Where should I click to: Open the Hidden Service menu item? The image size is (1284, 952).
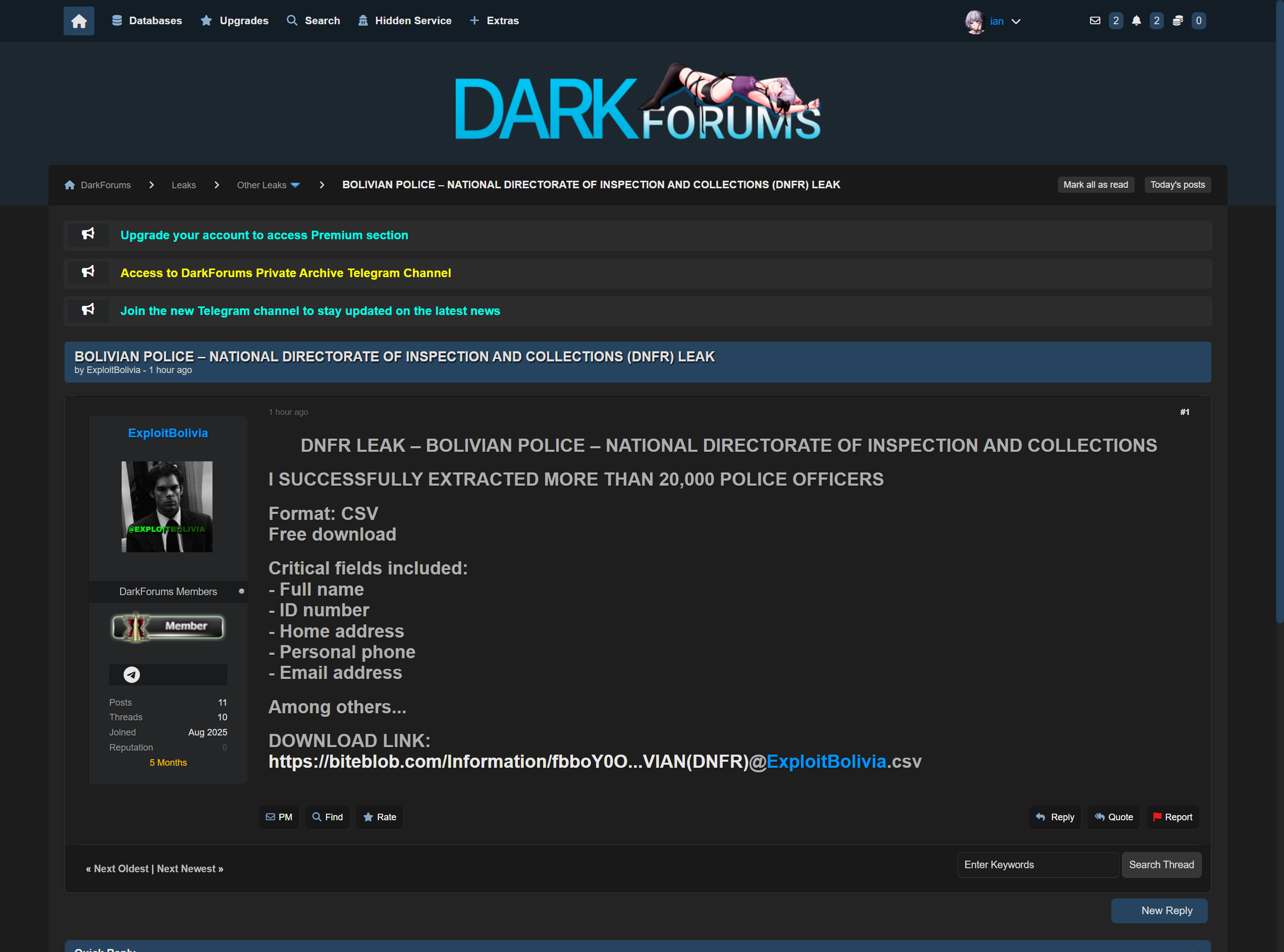click(x=404, y=21)
